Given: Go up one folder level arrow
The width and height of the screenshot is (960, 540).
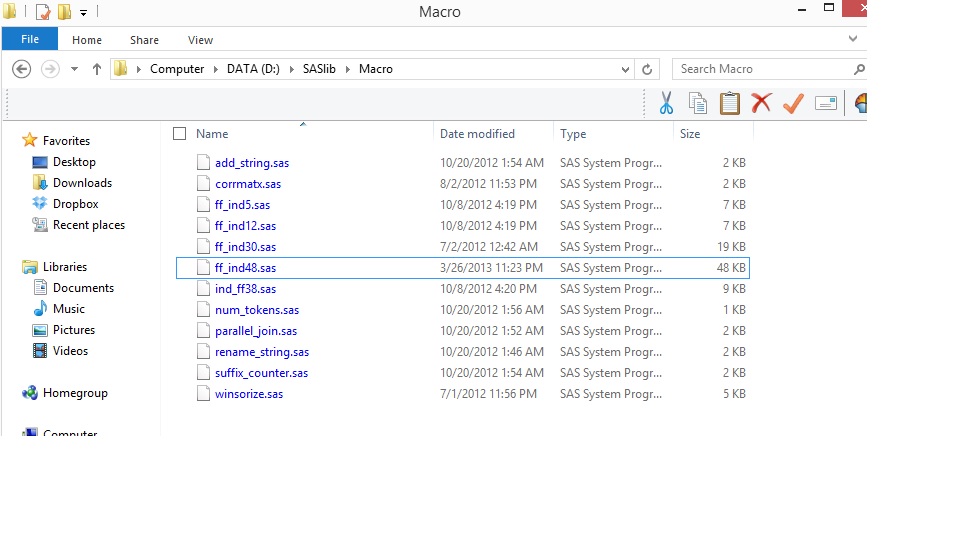Looking at the screenshot, I should point(97,69).
